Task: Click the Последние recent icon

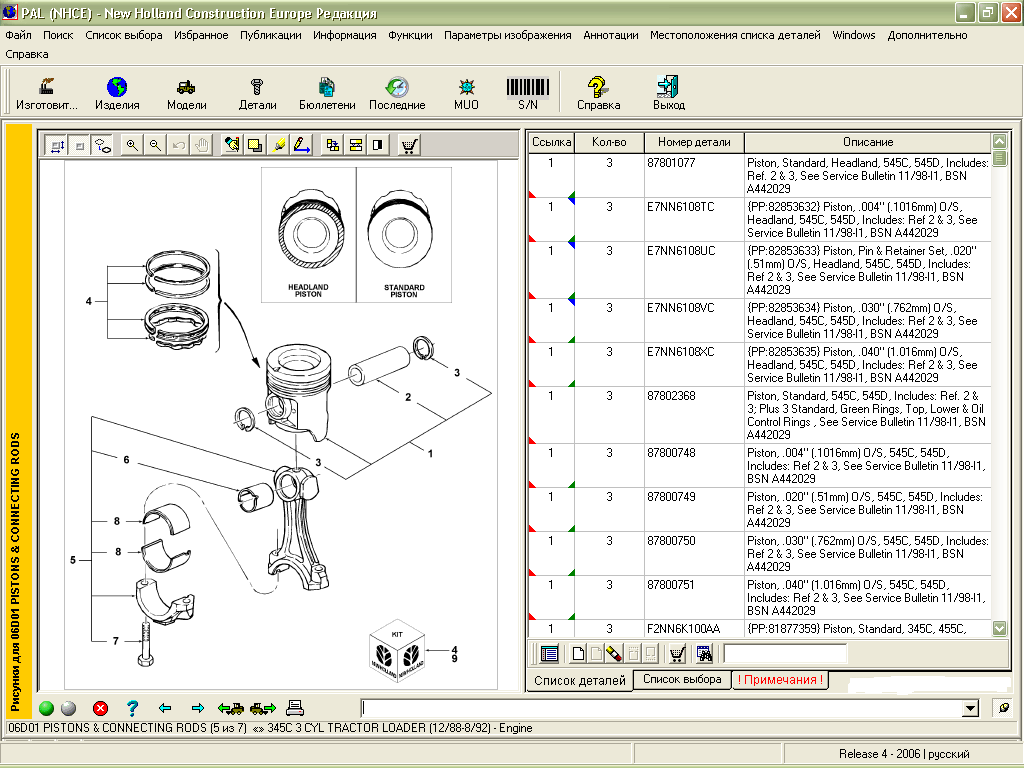Action: pos(396,87)
